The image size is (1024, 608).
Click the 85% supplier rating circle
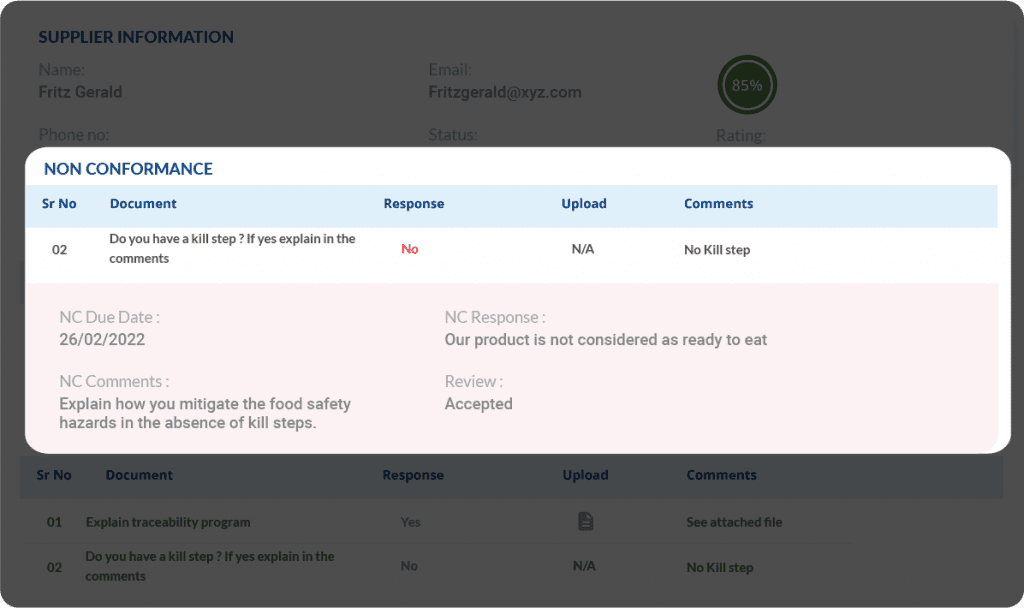point(747,86)
